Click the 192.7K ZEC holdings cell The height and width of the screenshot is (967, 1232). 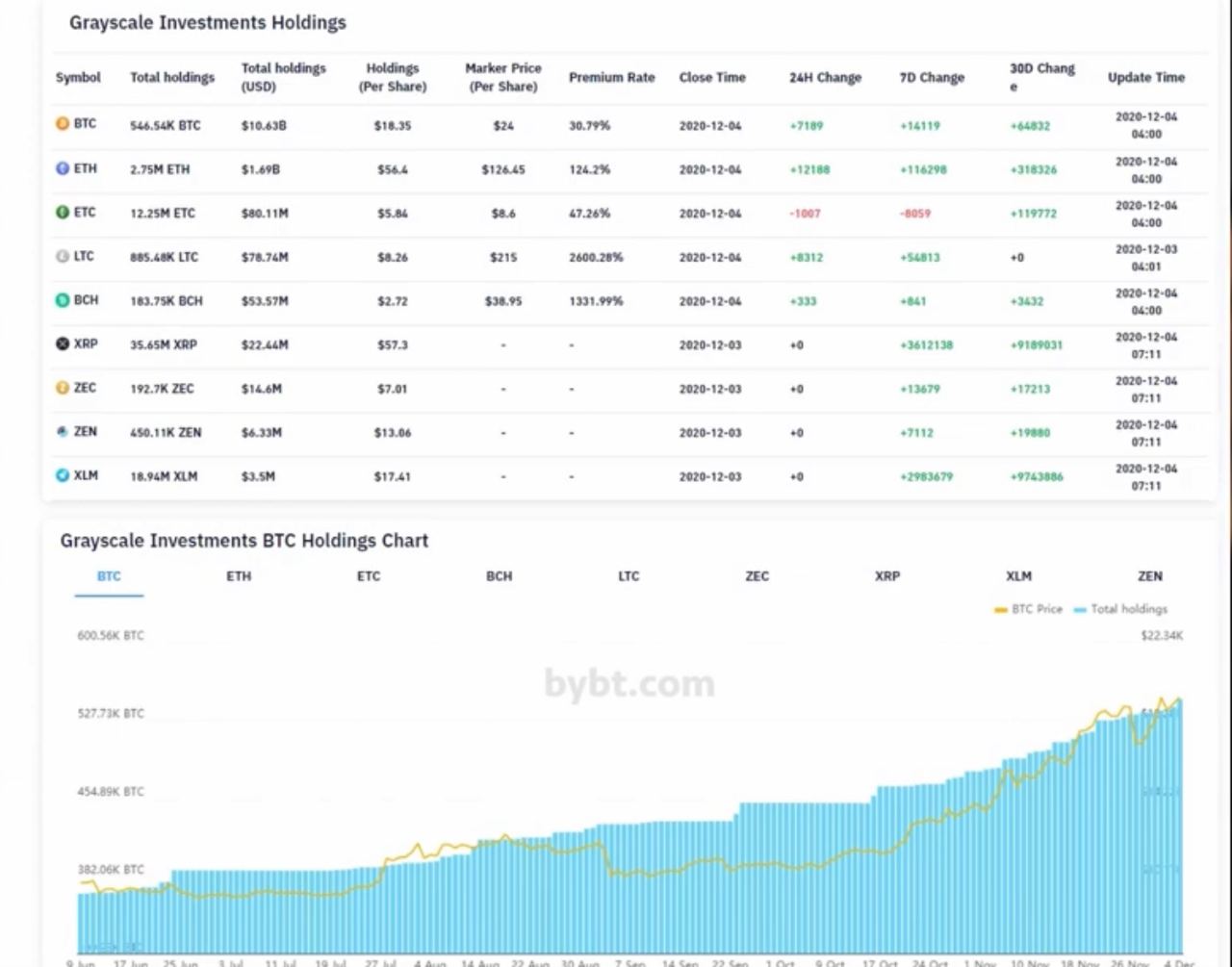162,389
